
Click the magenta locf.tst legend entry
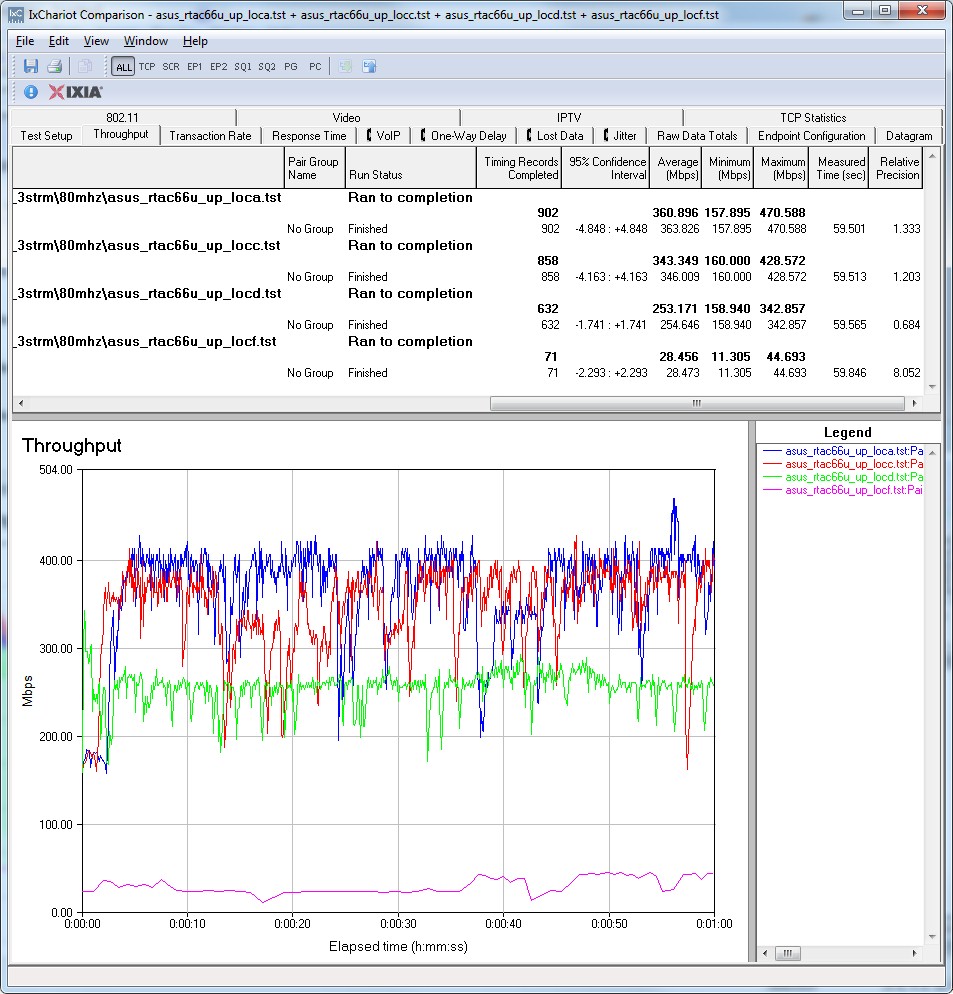843,490
